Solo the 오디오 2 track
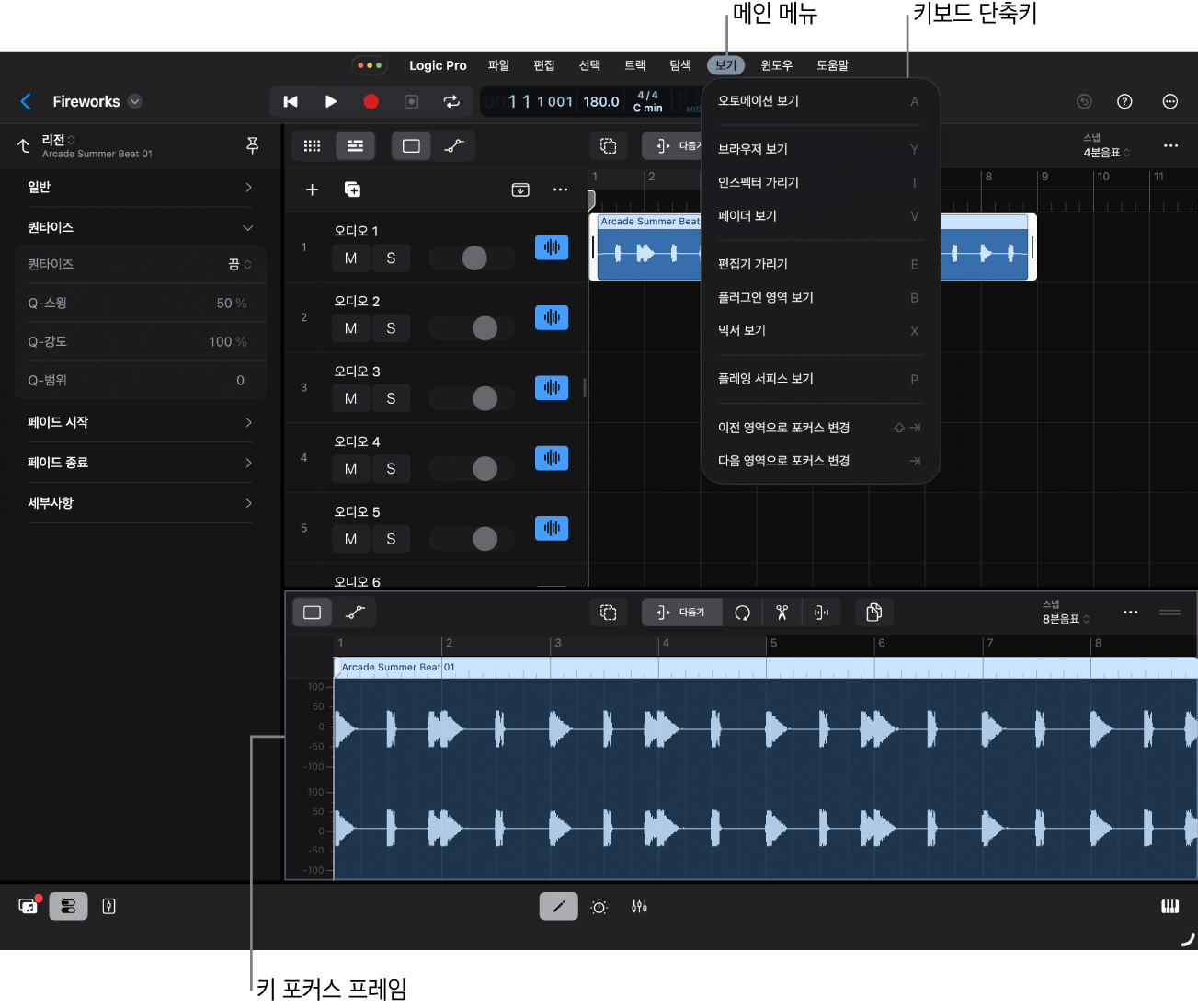1198x1008 pixels. pyautogui.click(x=391, y=328)
